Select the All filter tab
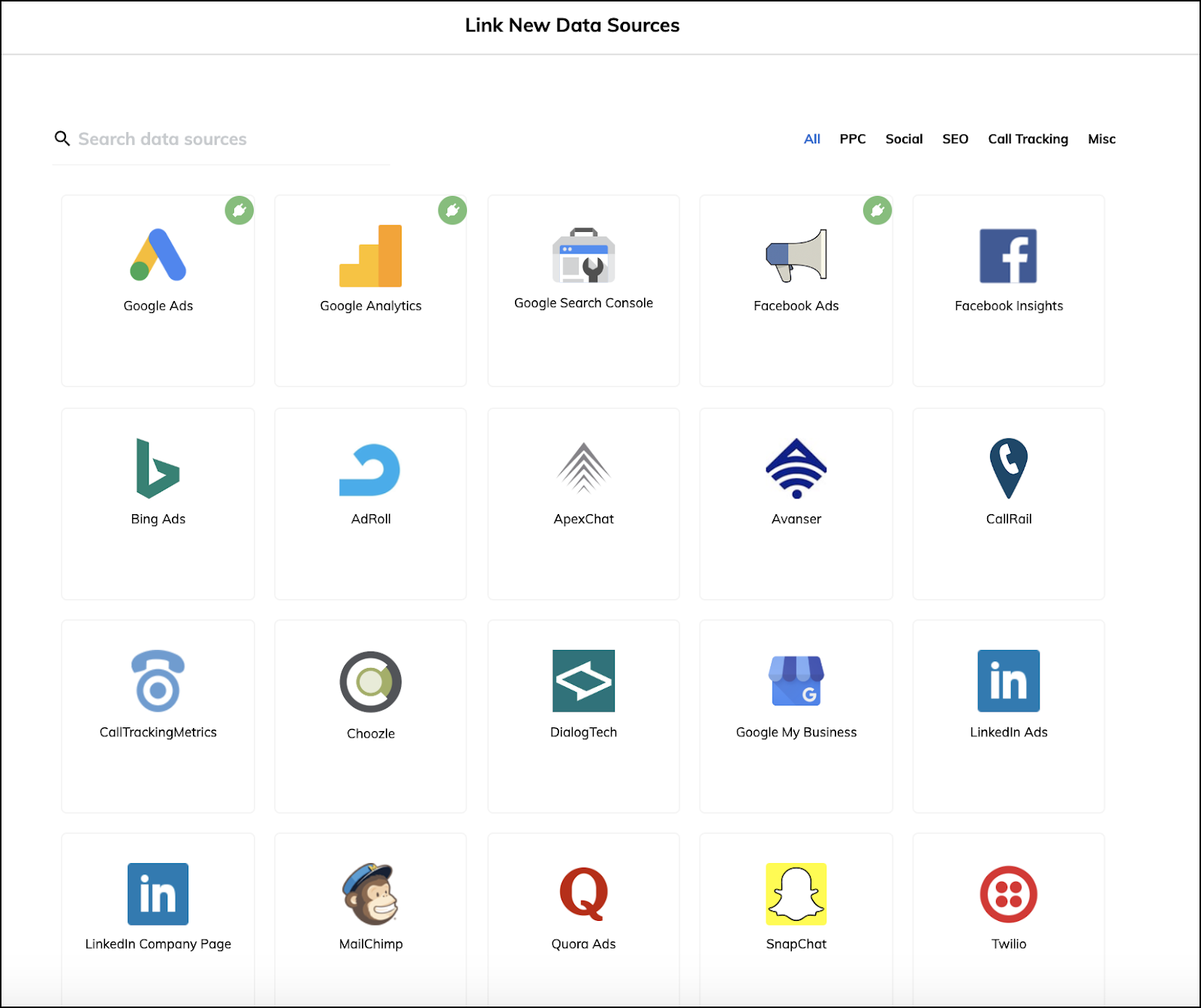The width and height of the screenshot is (1201, 1008). click(811, 139)
